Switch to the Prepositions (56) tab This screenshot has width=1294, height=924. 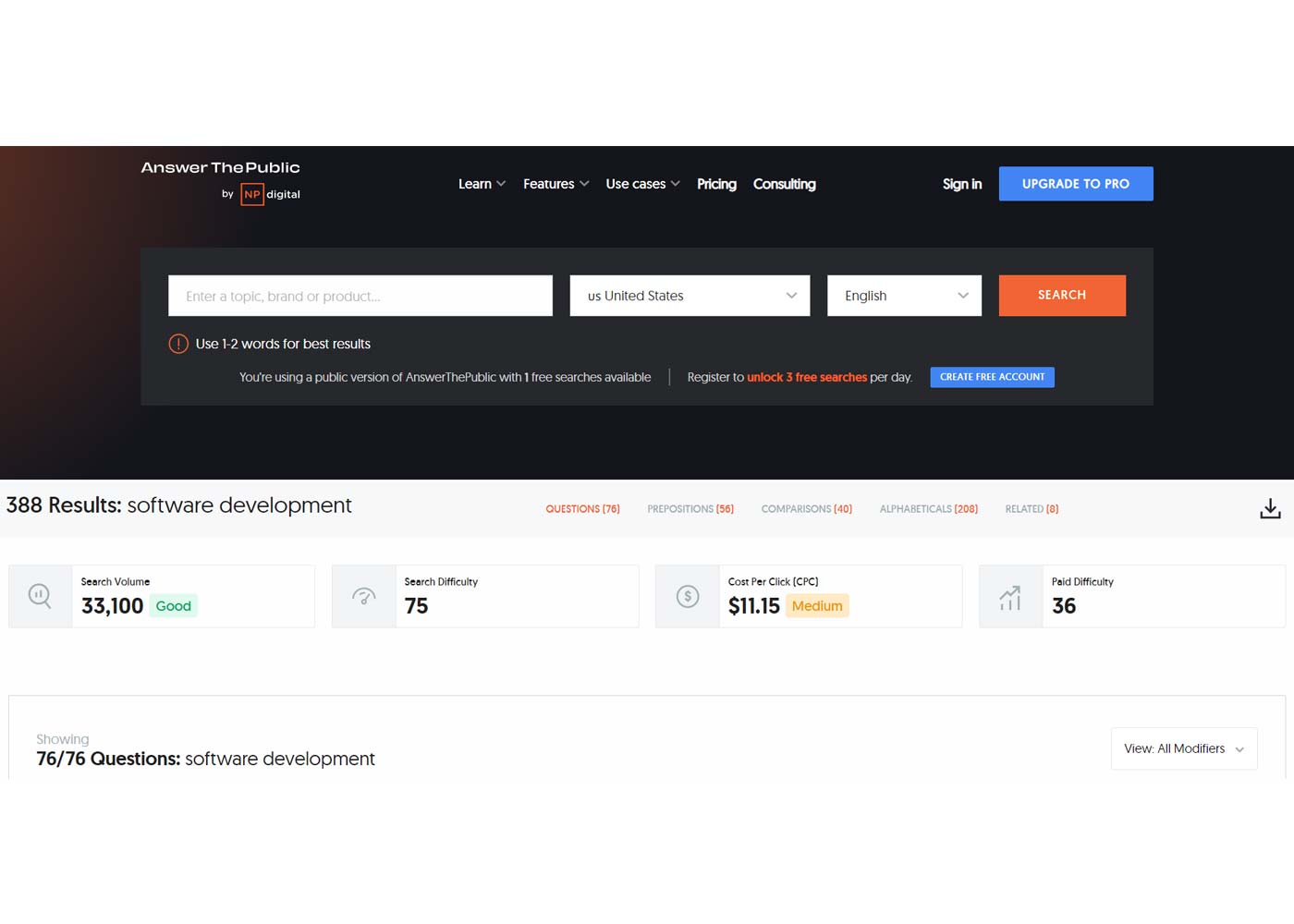coord(690,509)
